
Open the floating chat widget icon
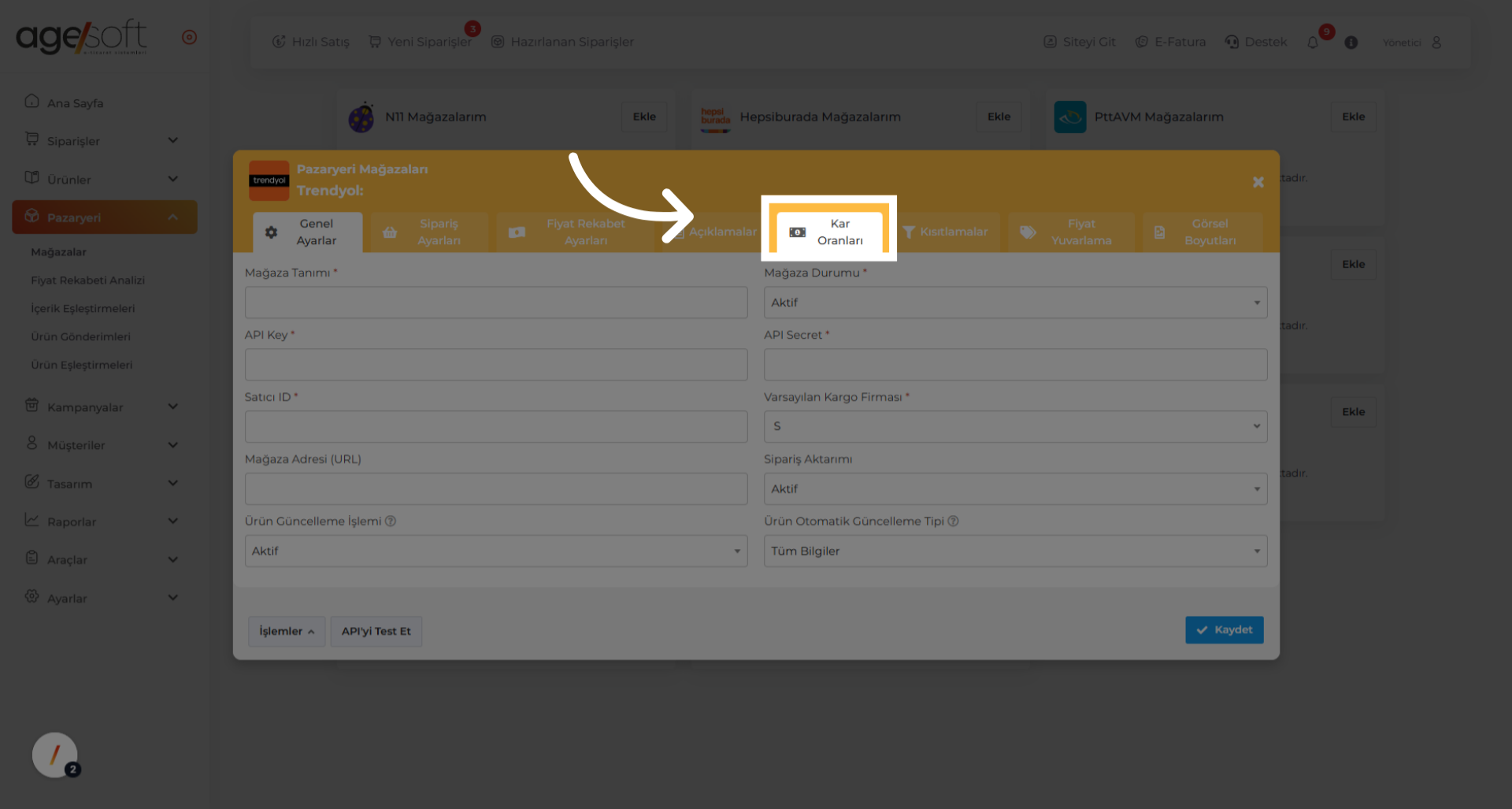click(x=55, y=755)
